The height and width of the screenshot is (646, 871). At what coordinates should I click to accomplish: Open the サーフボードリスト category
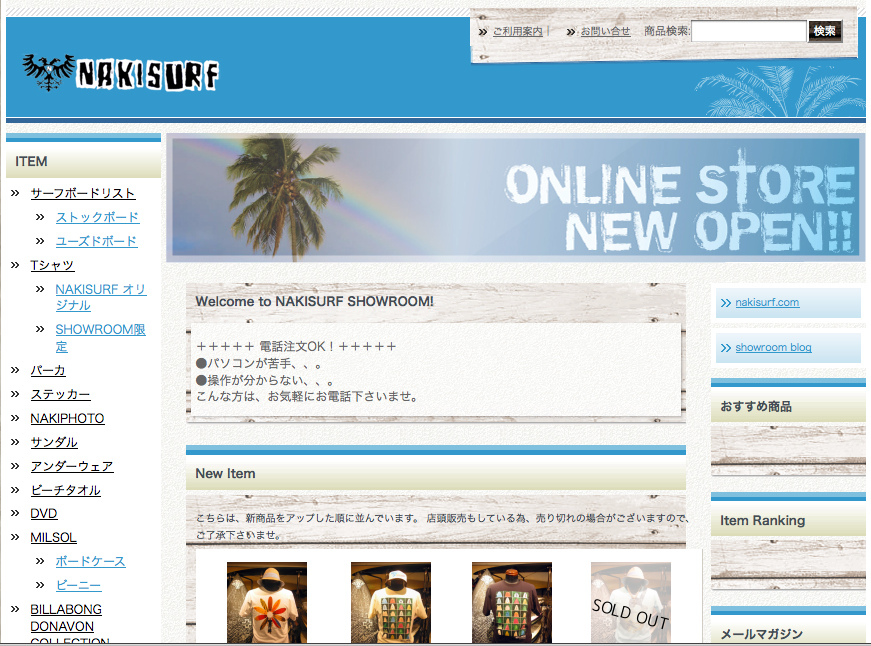point(83,193)
